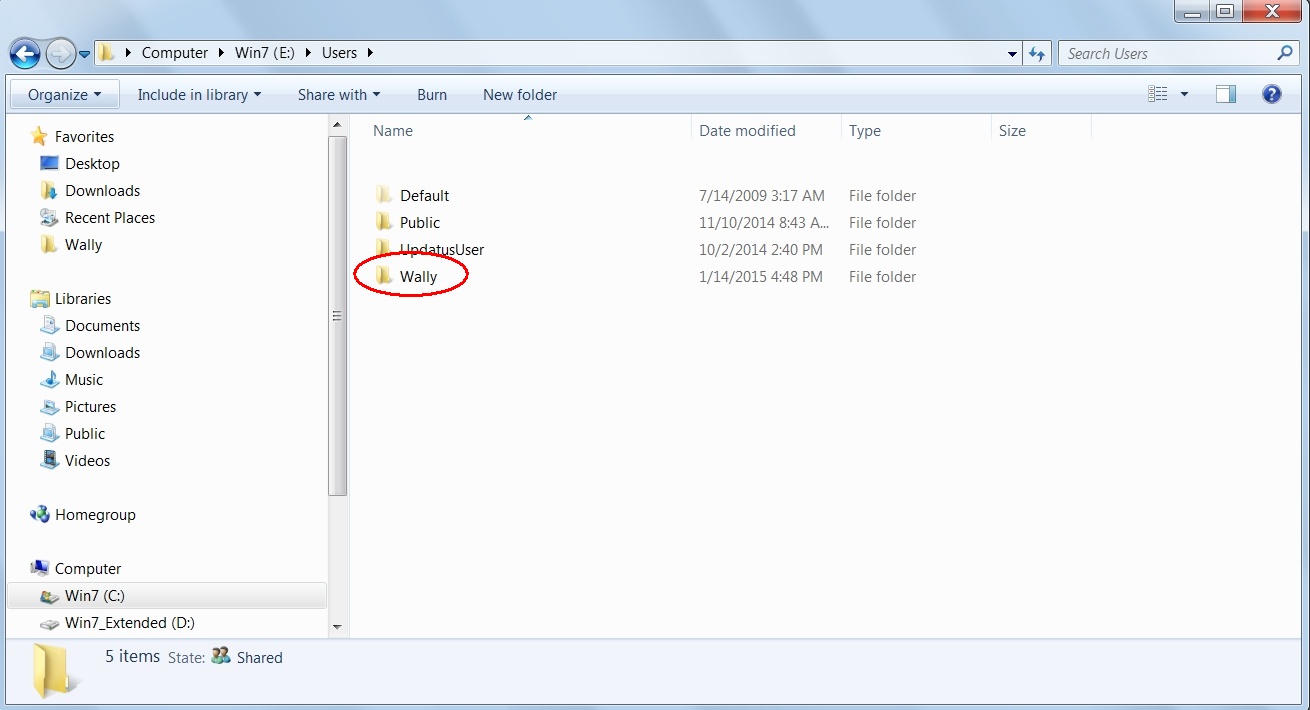Click navigation pane scrollbar down arrow
This screenshot has height=710, width=1310.
point(337,627)
